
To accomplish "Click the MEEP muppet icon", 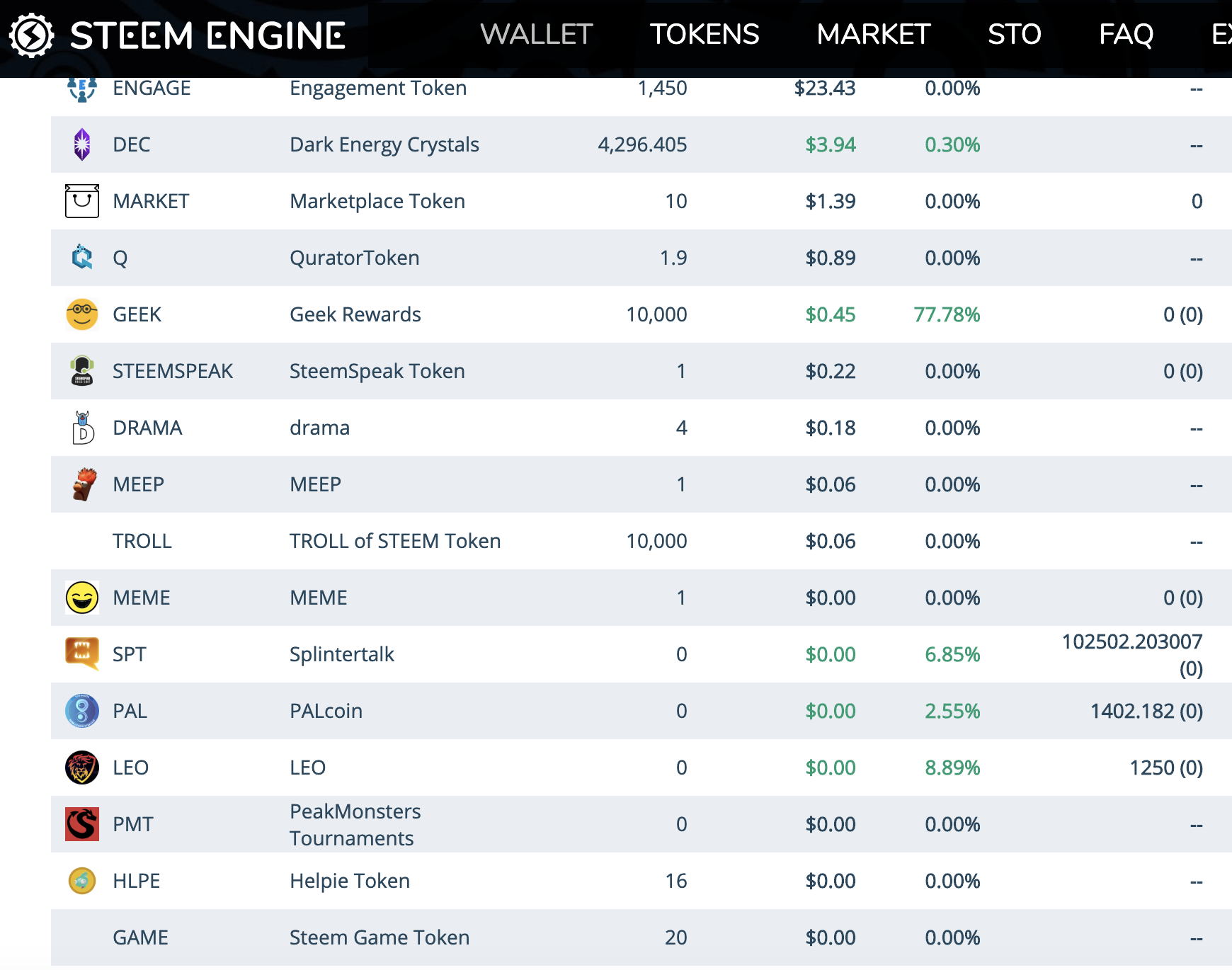I will 84,484.
